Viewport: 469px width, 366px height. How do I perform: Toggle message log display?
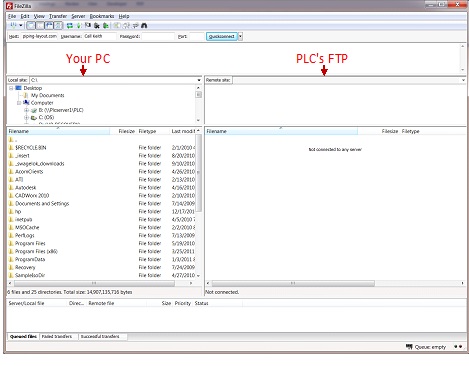[x=31, y=25]
